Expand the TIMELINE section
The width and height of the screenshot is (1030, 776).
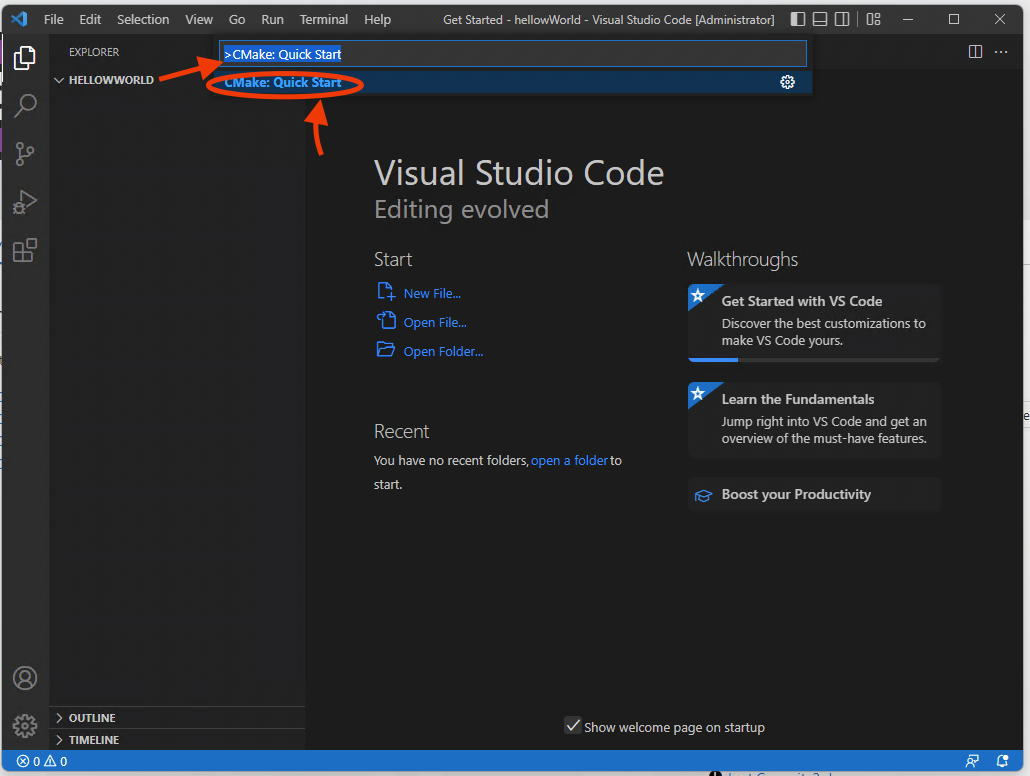click(x=92, y=740)
